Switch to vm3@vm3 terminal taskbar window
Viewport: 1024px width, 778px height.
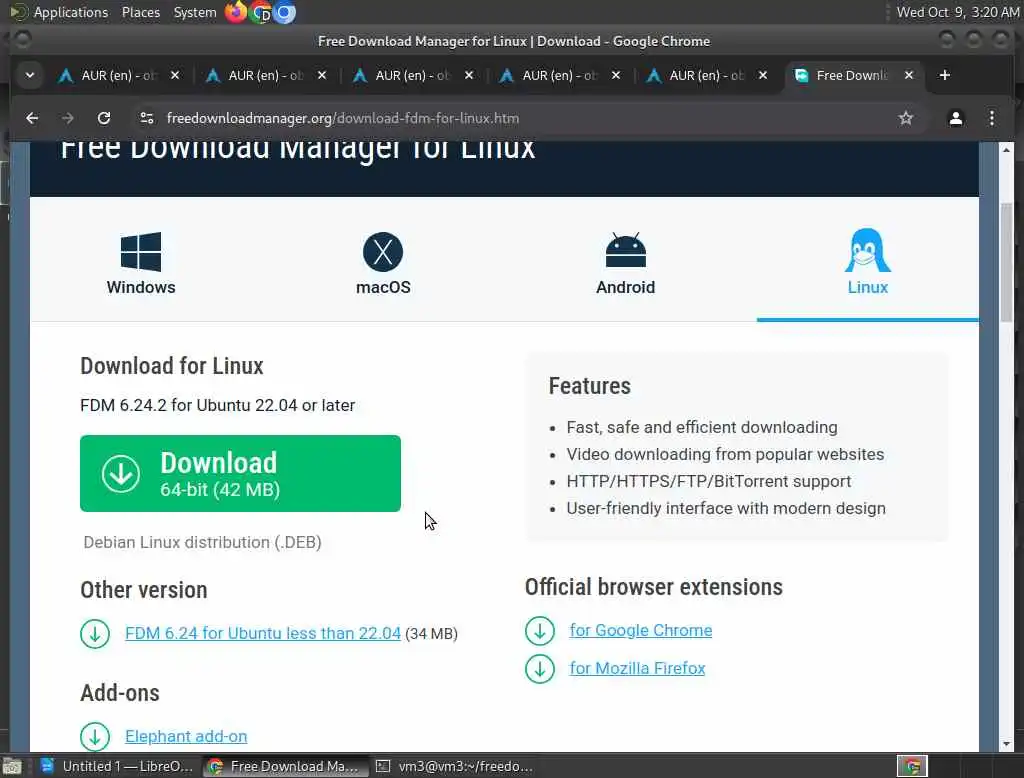coord(455,766)
